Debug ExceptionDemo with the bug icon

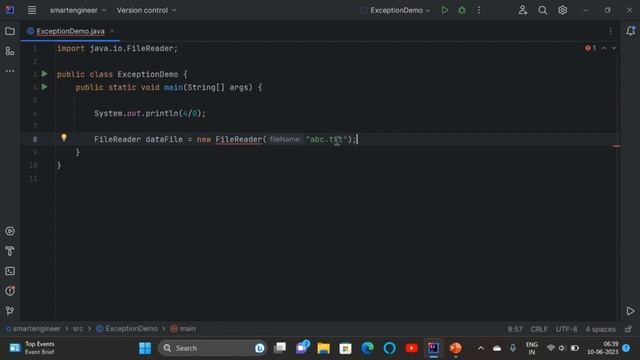click(x=462, y=10)
